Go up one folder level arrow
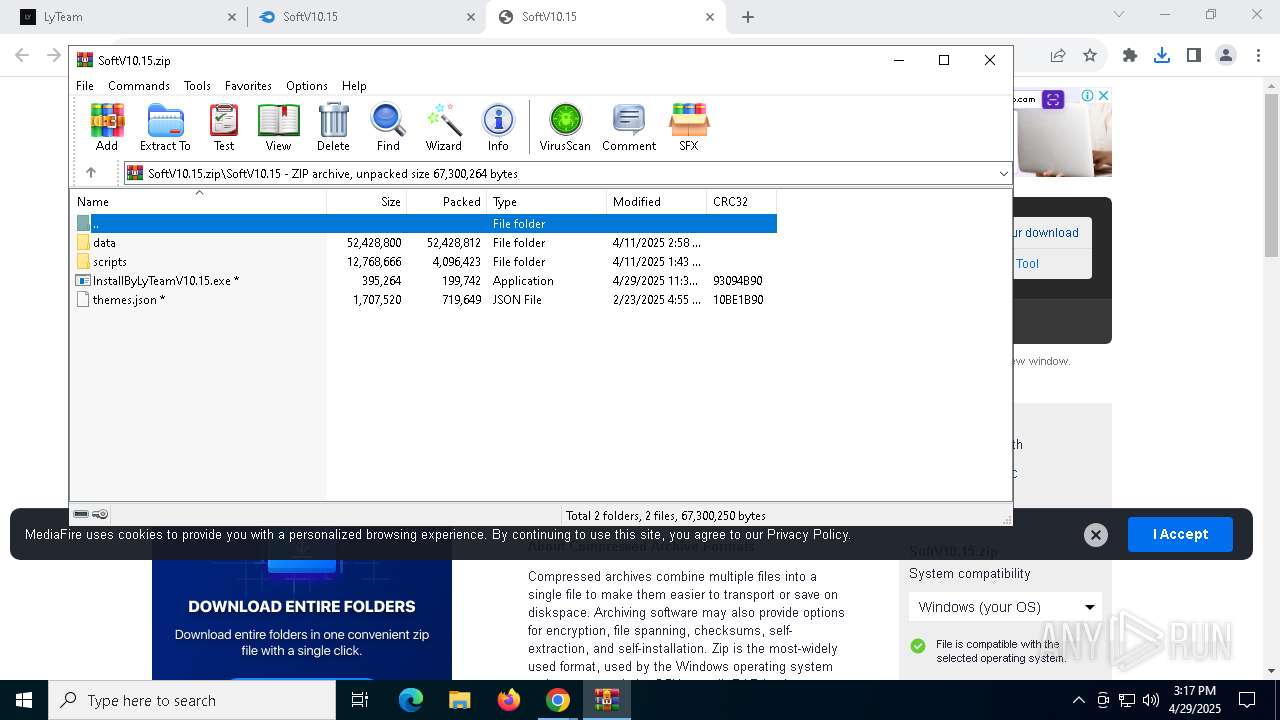 point(91,173)
